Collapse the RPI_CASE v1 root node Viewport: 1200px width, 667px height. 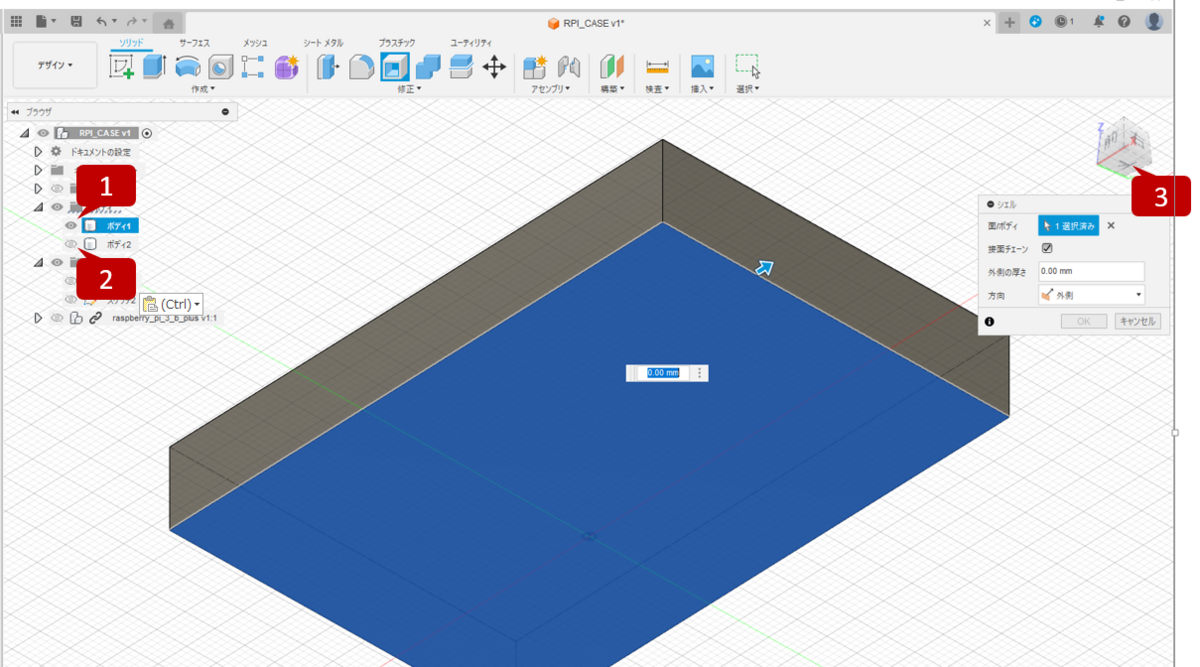coord(24,132)
